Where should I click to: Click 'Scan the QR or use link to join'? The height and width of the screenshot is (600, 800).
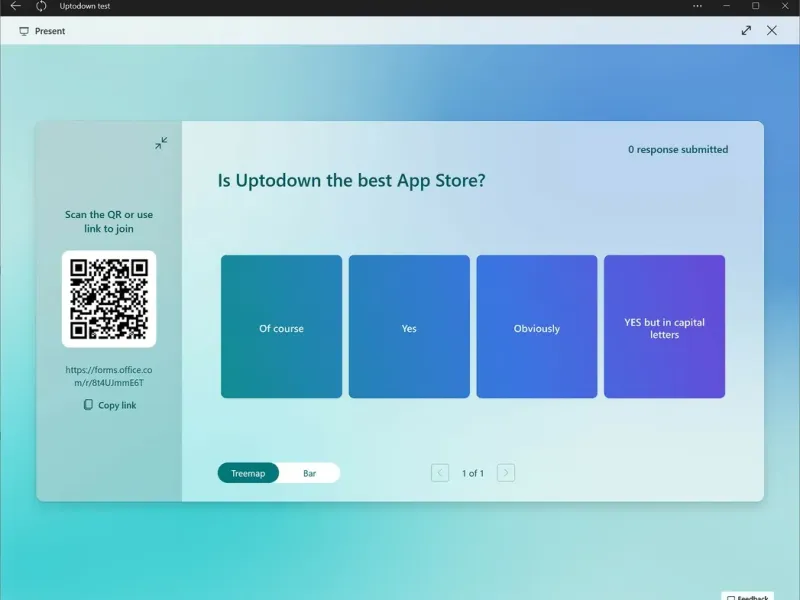[109, 221]
